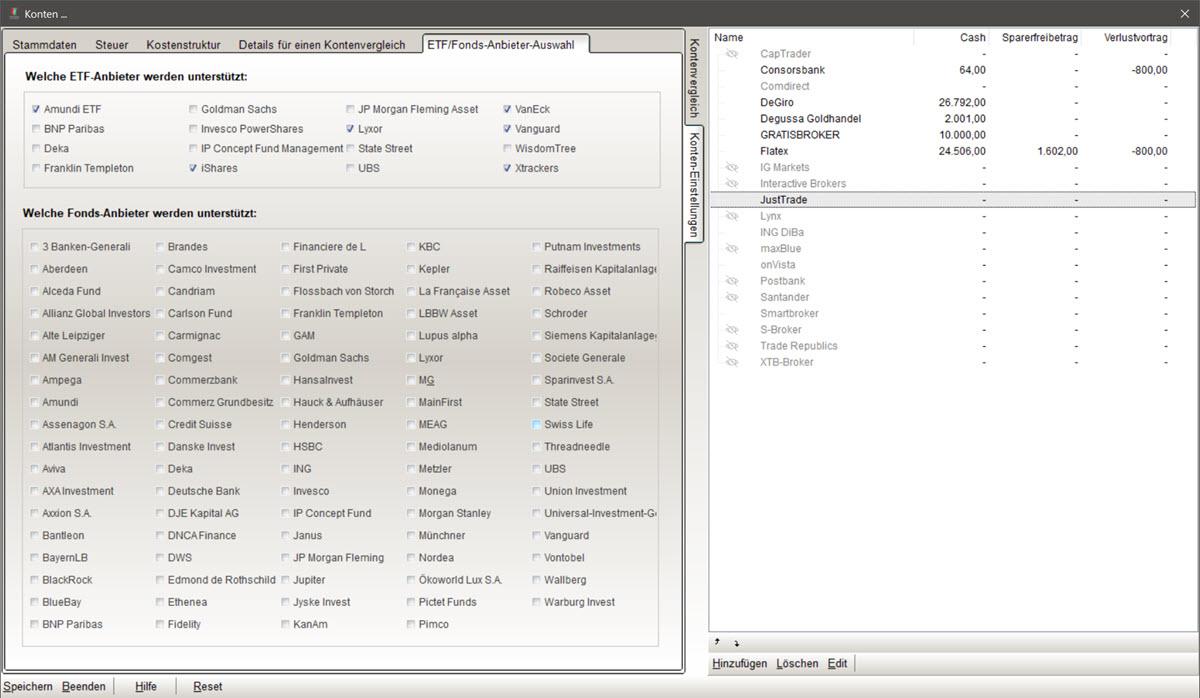Switch to the Steuer tab

(x=112, y=45)
